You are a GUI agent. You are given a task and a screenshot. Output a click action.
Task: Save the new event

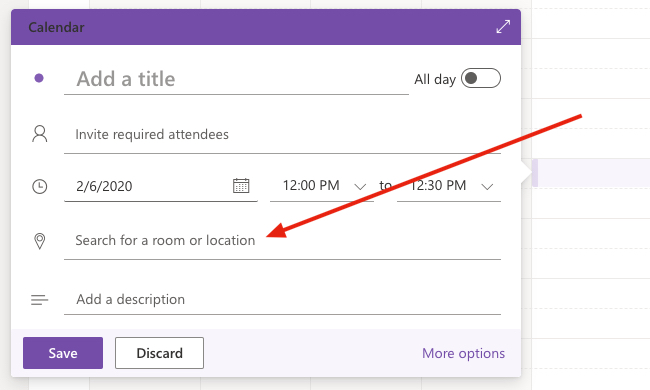tap(63, 353)
